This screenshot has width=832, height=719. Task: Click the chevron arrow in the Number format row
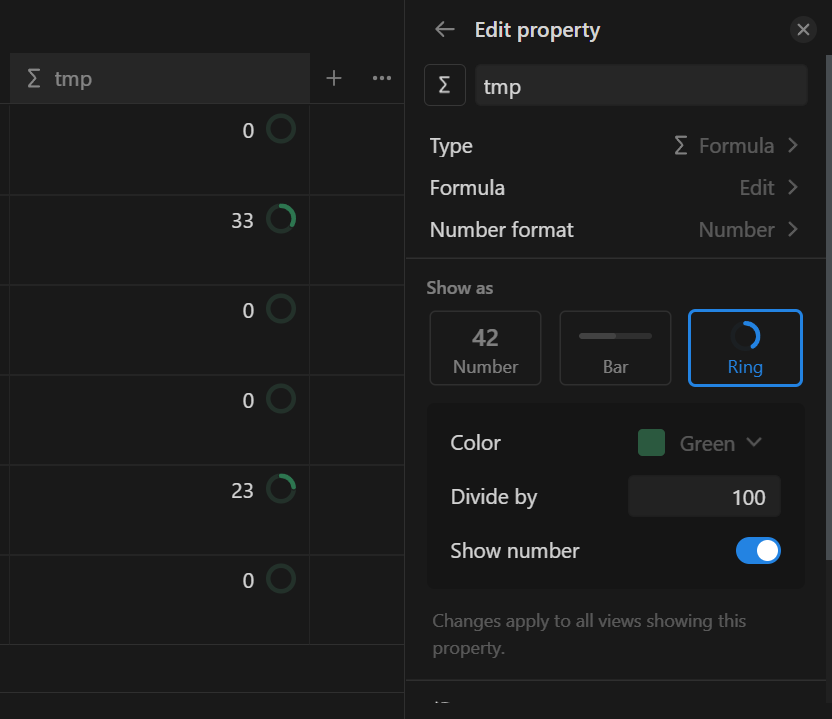pos(793,229)
